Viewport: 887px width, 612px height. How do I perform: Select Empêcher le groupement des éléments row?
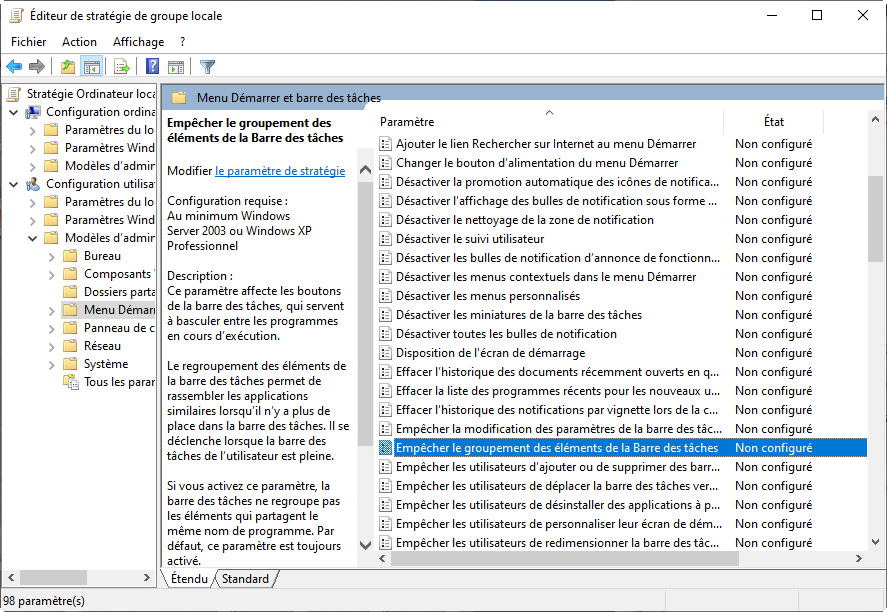point(622,448)
